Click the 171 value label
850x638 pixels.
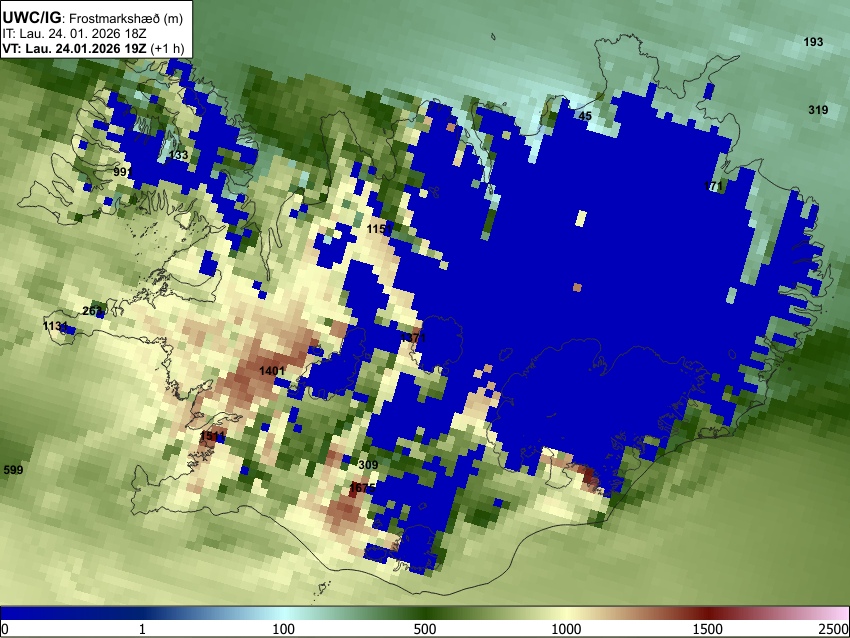pyautogui.click(x=713, y=186)
